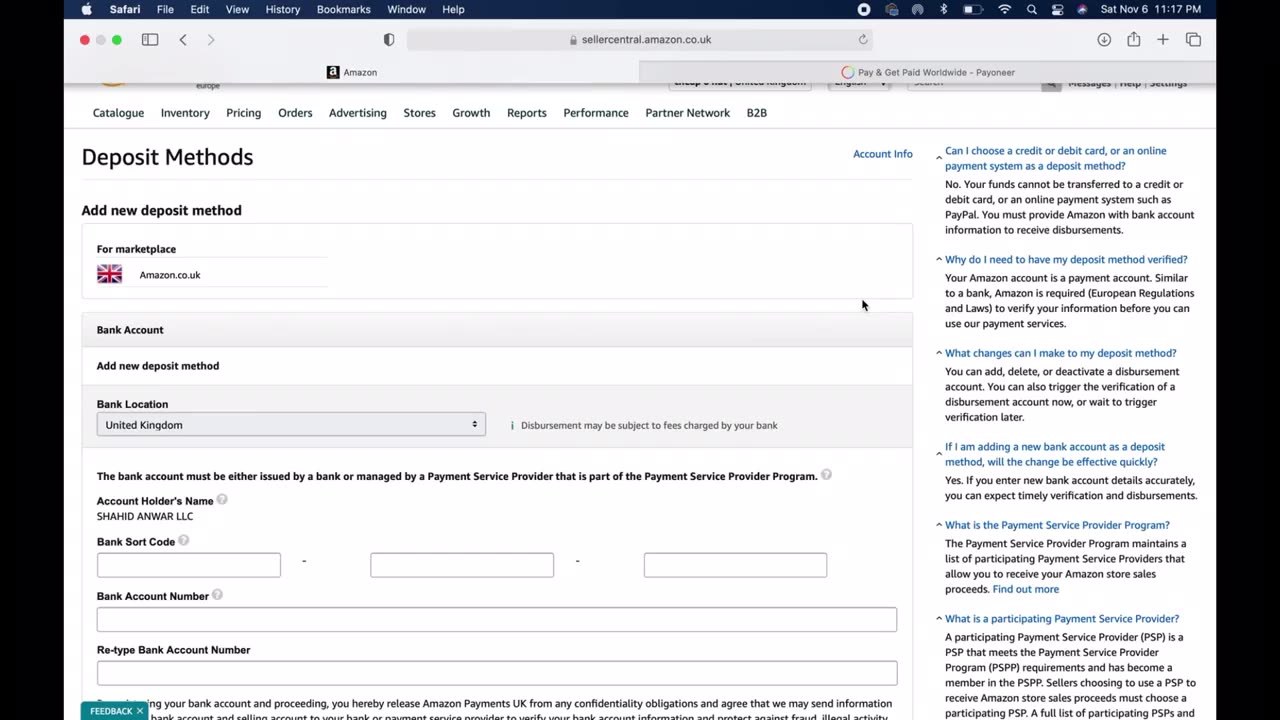The image size is (1280, 720).
Task: Open the Catalogue menu
Action: 118,113
